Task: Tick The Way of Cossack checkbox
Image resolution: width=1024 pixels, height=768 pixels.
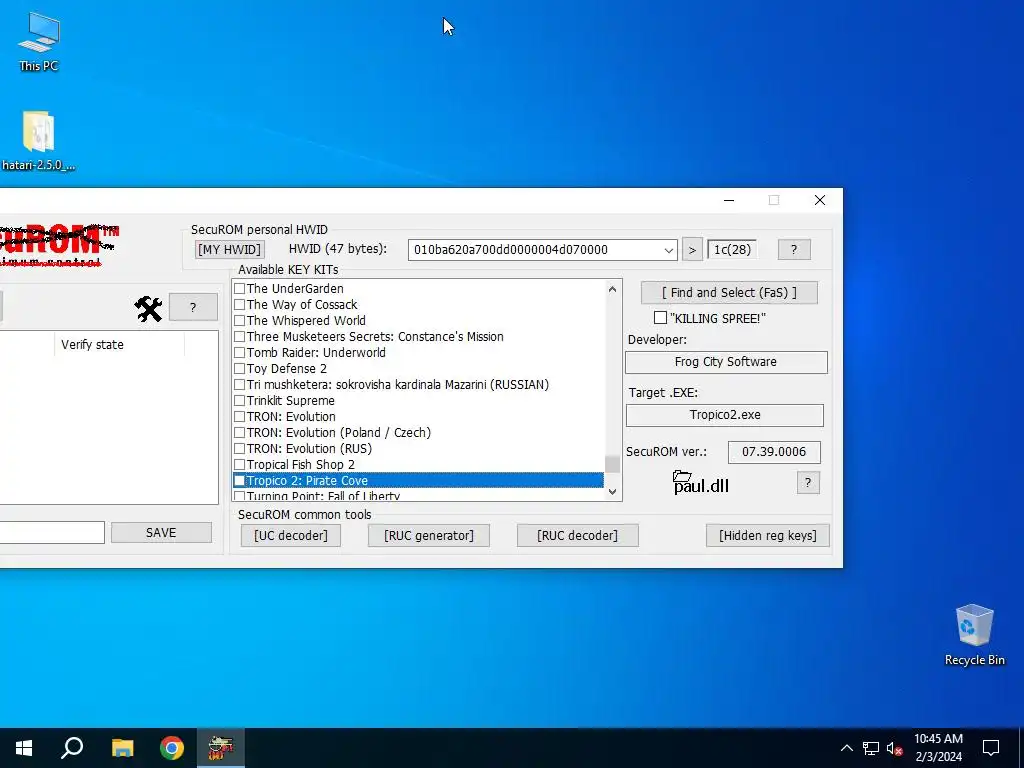Action: point(240,304)
